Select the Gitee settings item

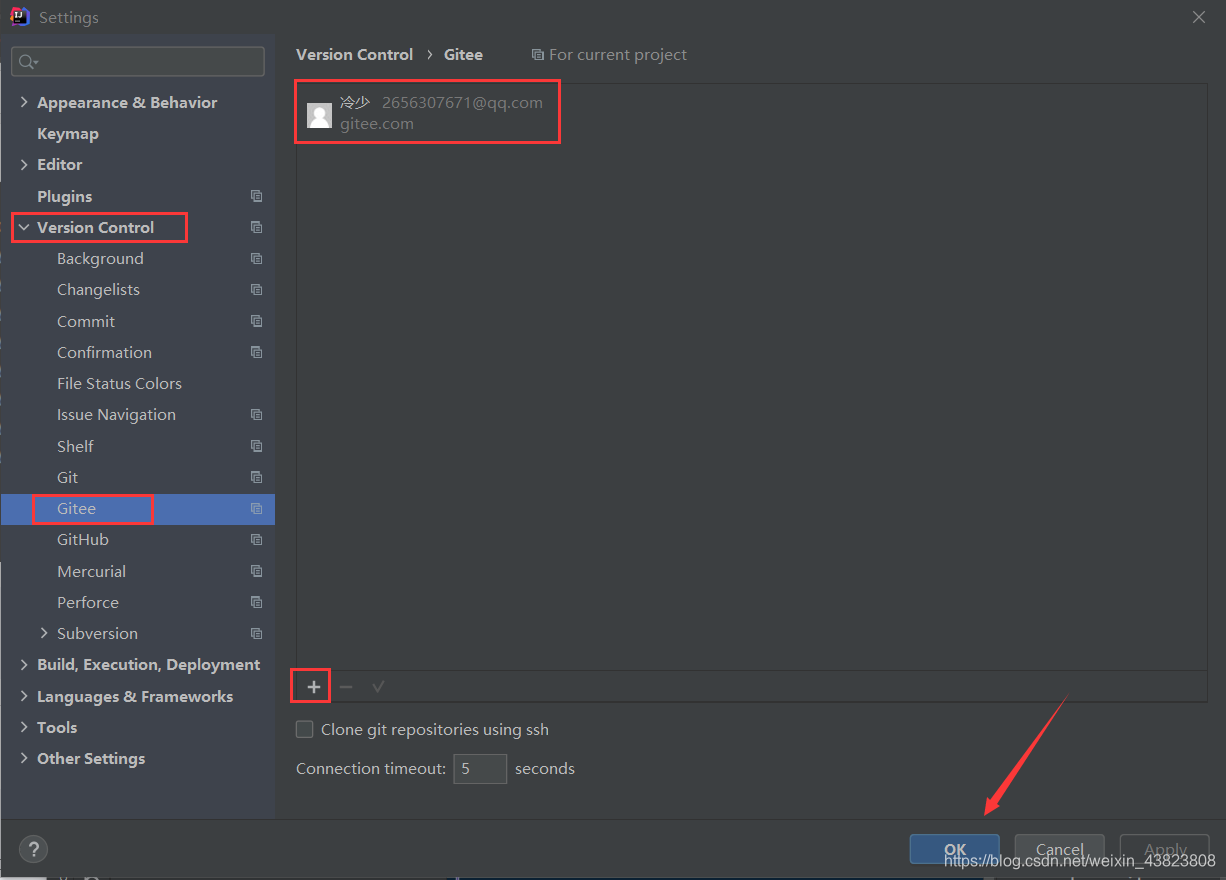coord(138,508)
